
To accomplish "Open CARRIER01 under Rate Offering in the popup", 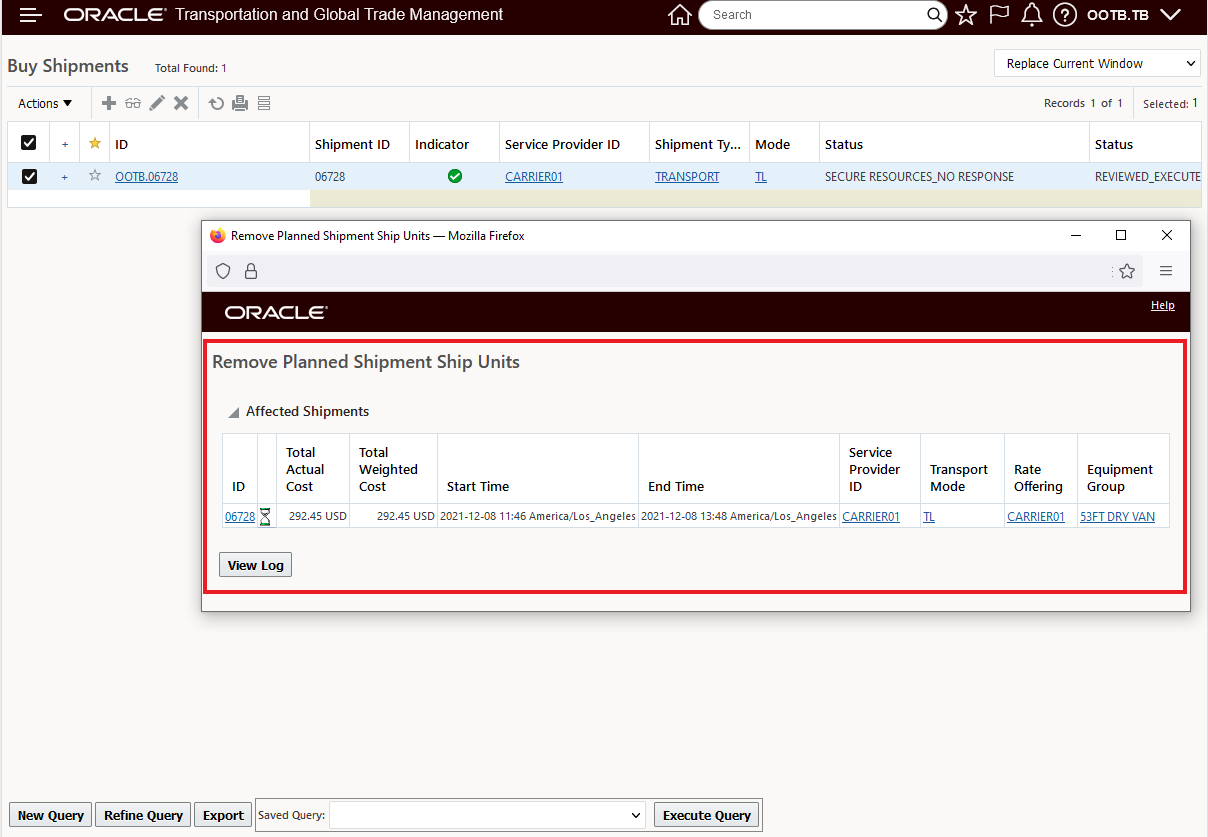I will coord(1035,517).
